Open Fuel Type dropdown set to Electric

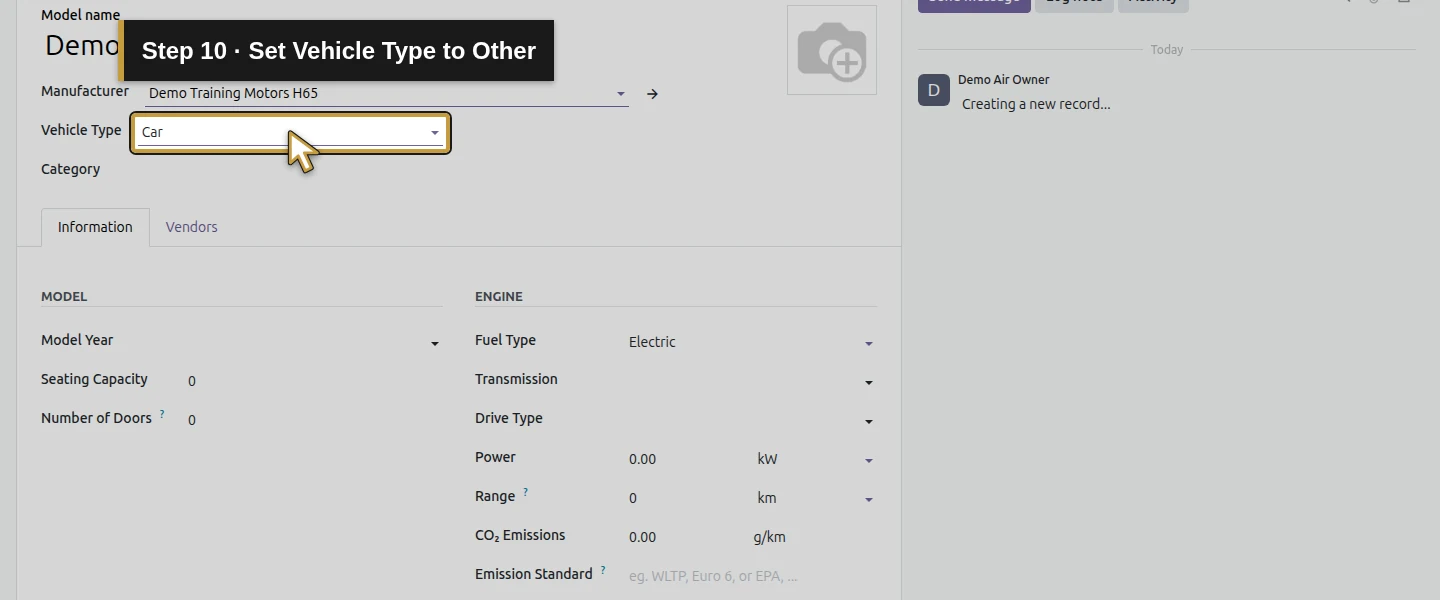752,342
